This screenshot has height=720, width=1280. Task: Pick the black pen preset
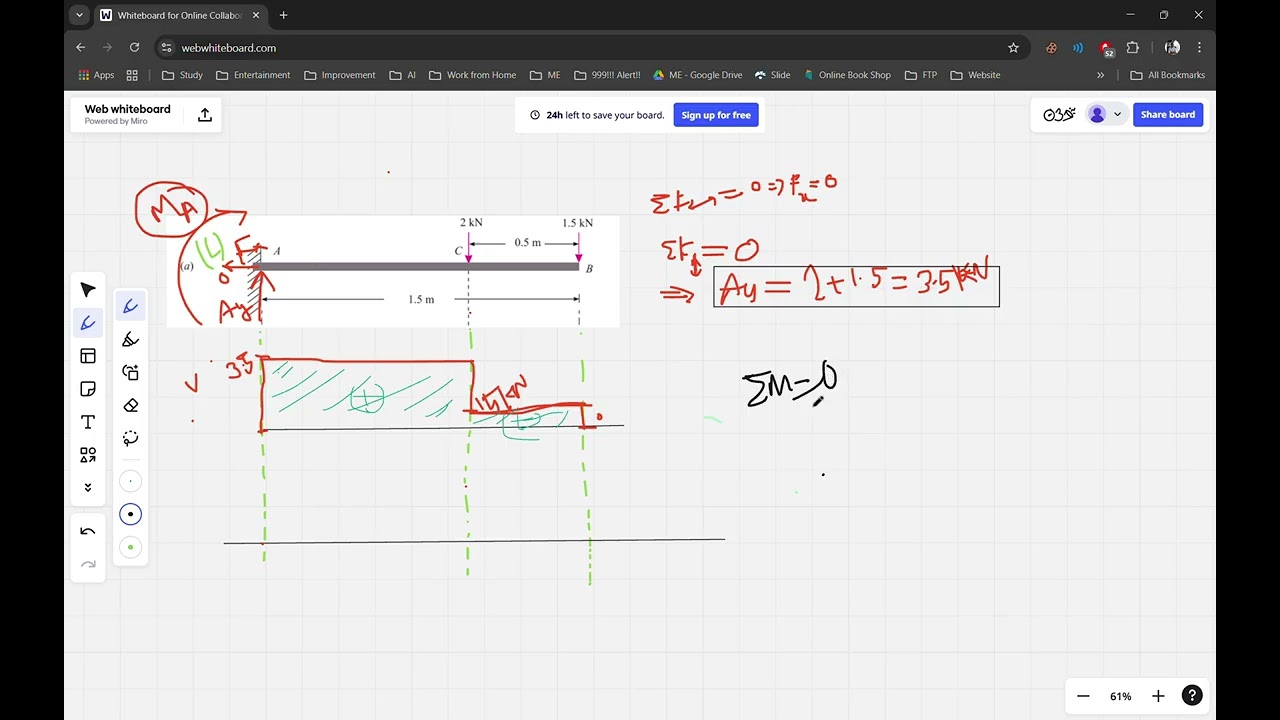pos(130,514)
